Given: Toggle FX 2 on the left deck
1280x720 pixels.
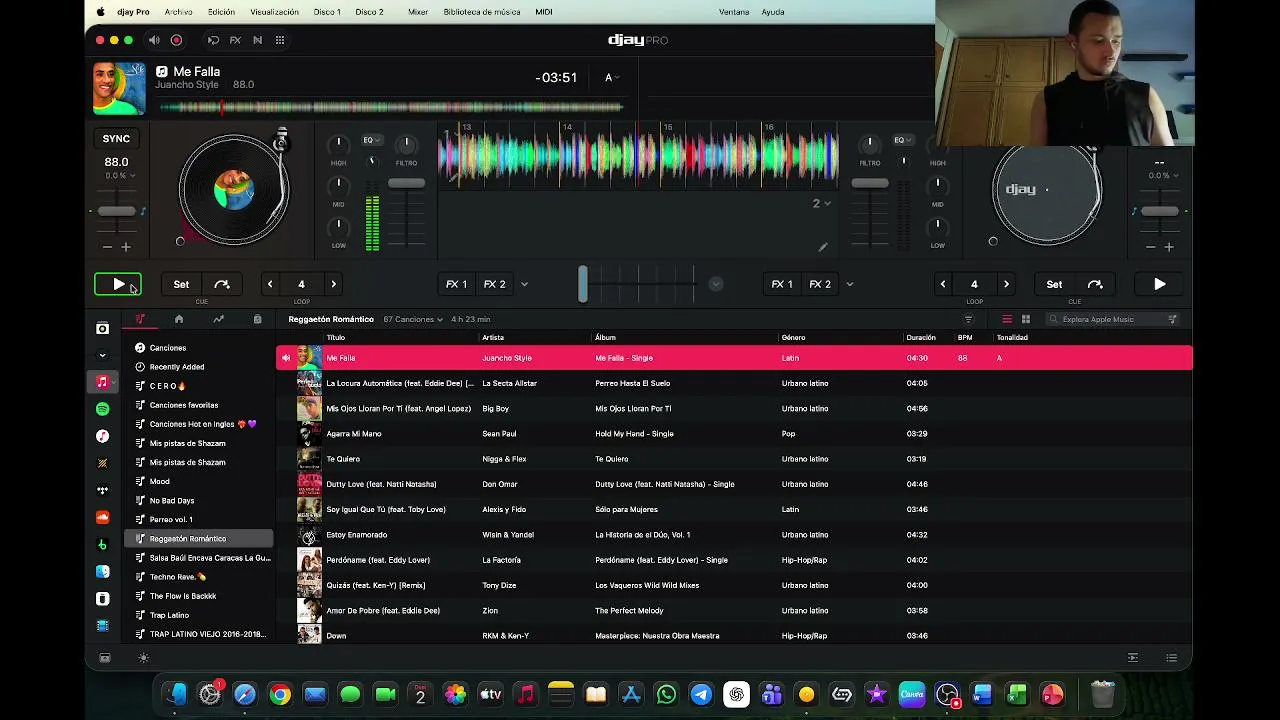Looking at the screenshot, I should tap(495, 284).
